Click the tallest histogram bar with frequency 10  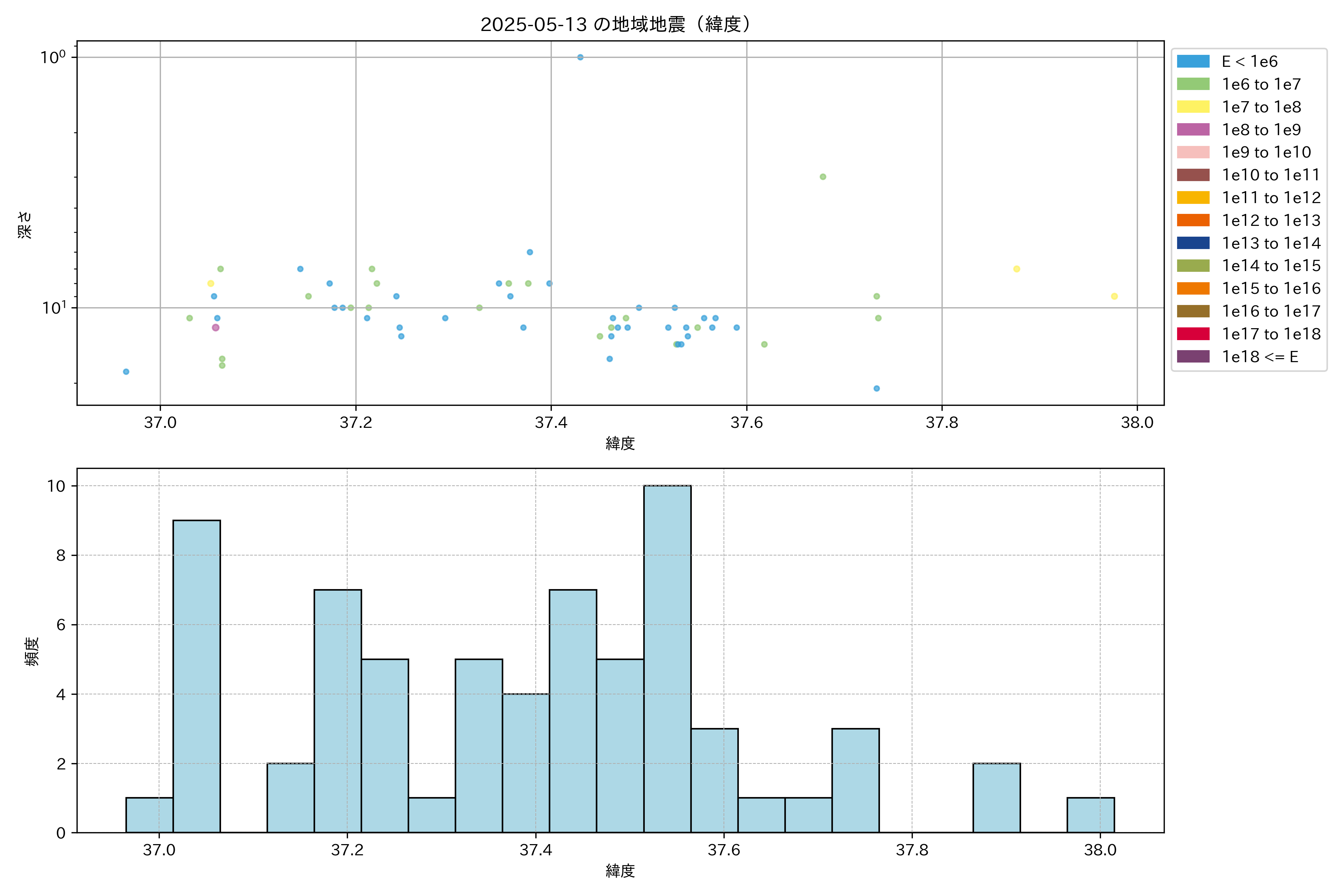click(667, 658)
